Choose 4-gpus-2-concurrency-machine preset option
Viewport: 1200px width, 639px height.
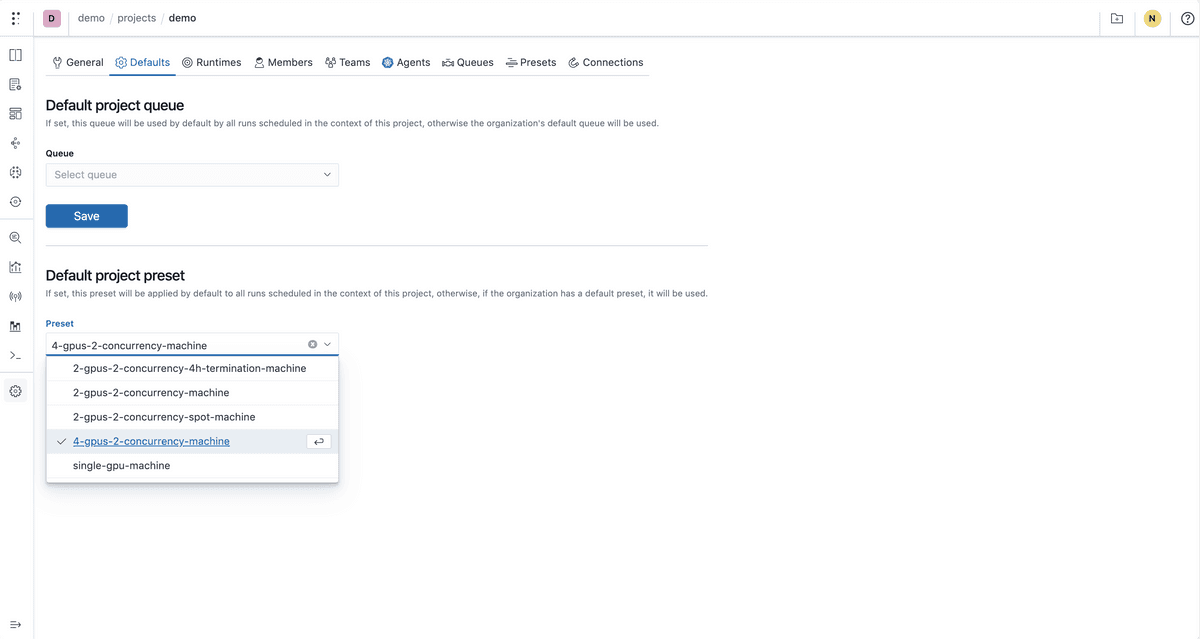point(192,441)
